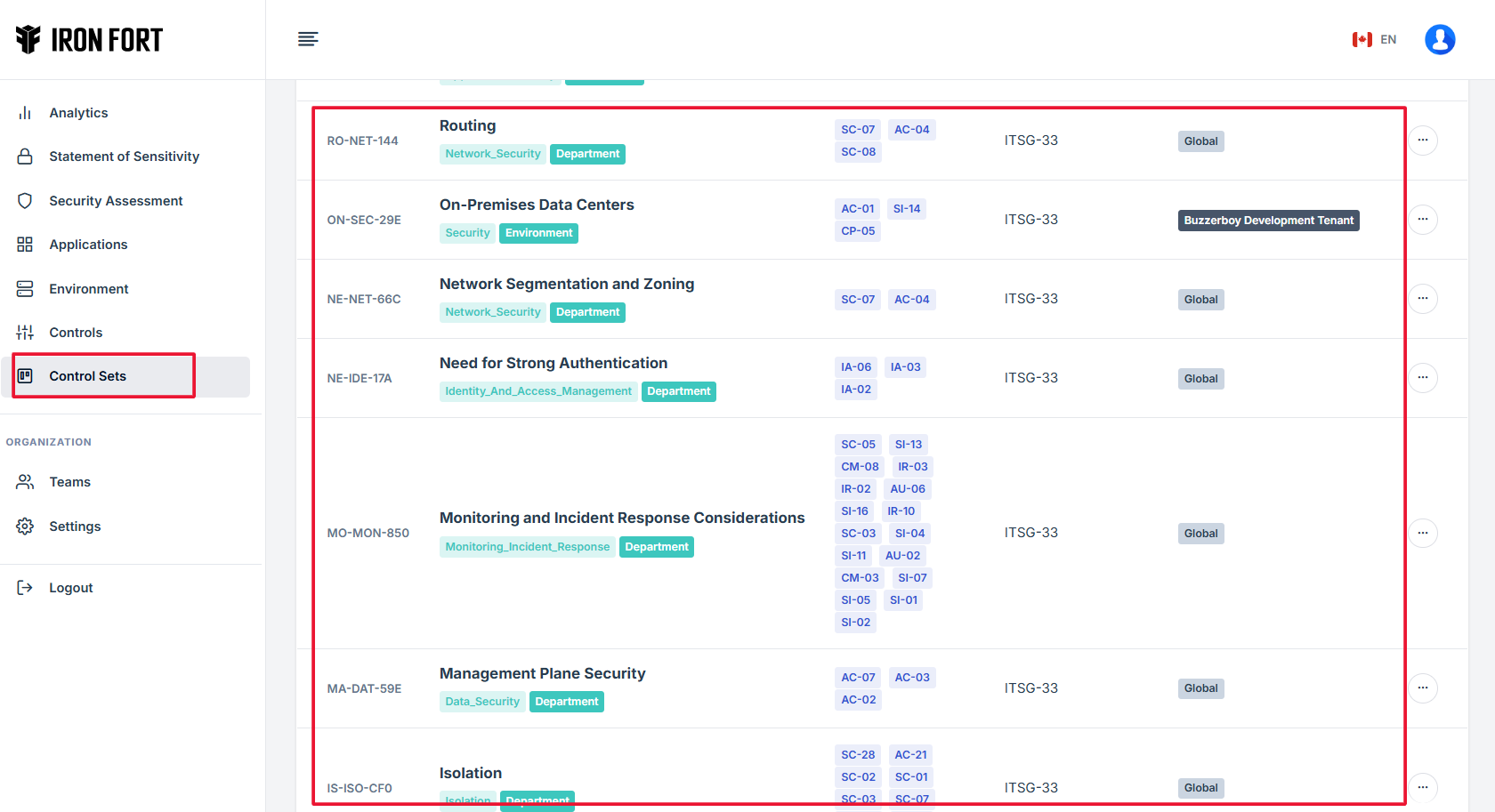Click the Environment server icon
Screen dimensions: 1495x812
click(25, 289)
